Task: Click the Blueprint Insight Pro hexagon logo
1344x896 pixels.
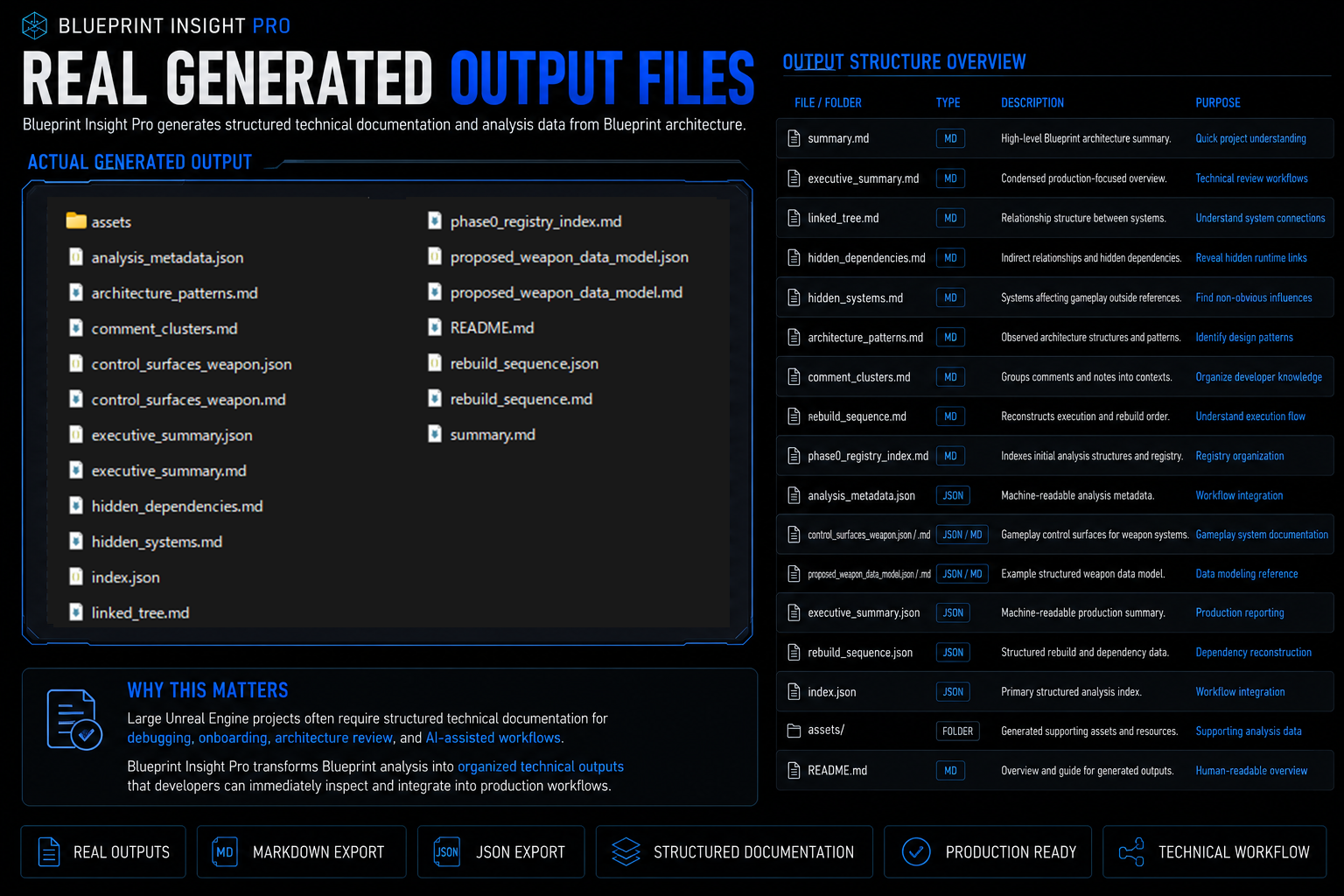Action: pyautogui.click(x=34, y=25)
